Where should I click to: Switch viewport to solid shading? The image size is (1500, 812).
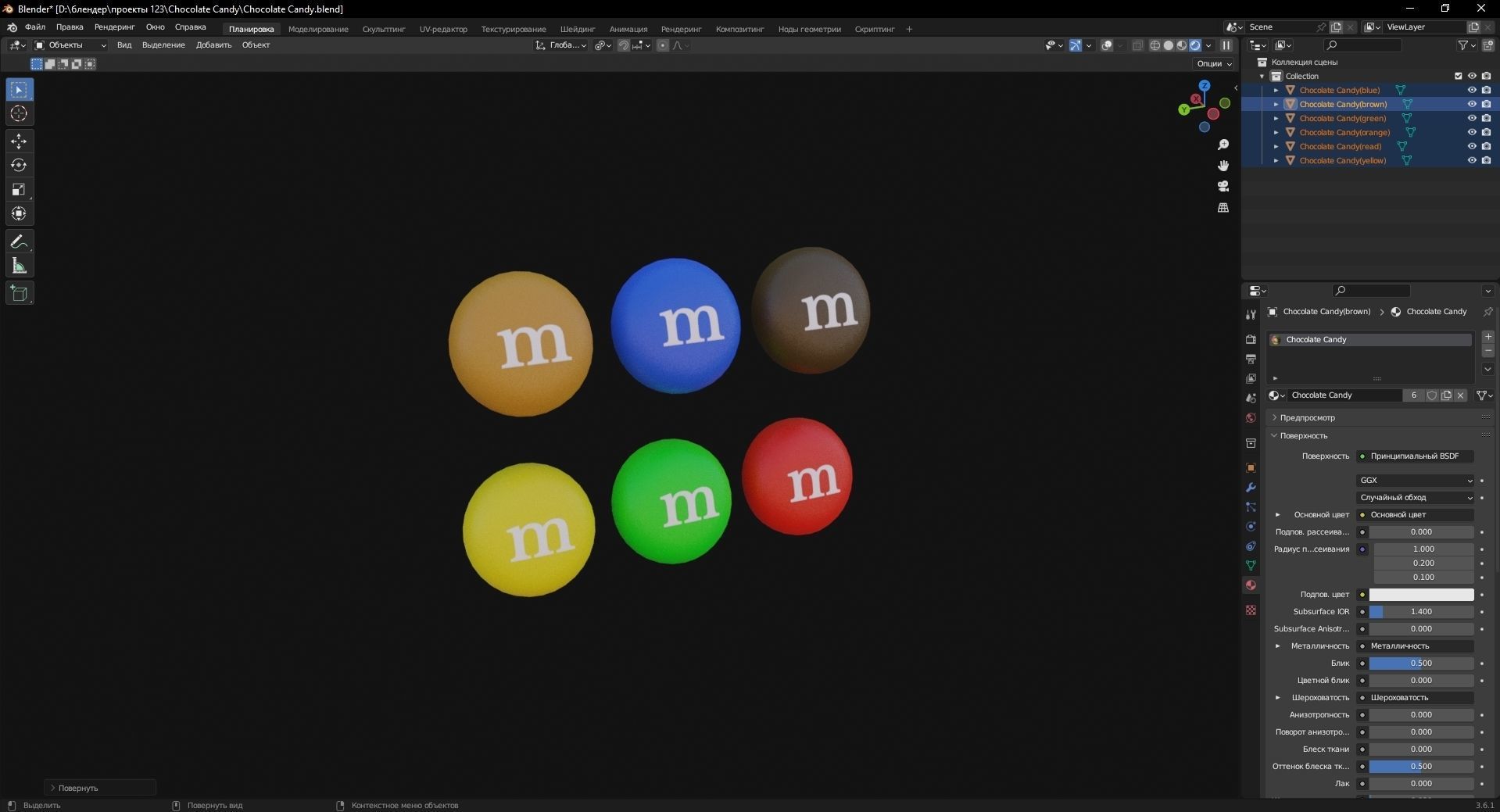1169,45
